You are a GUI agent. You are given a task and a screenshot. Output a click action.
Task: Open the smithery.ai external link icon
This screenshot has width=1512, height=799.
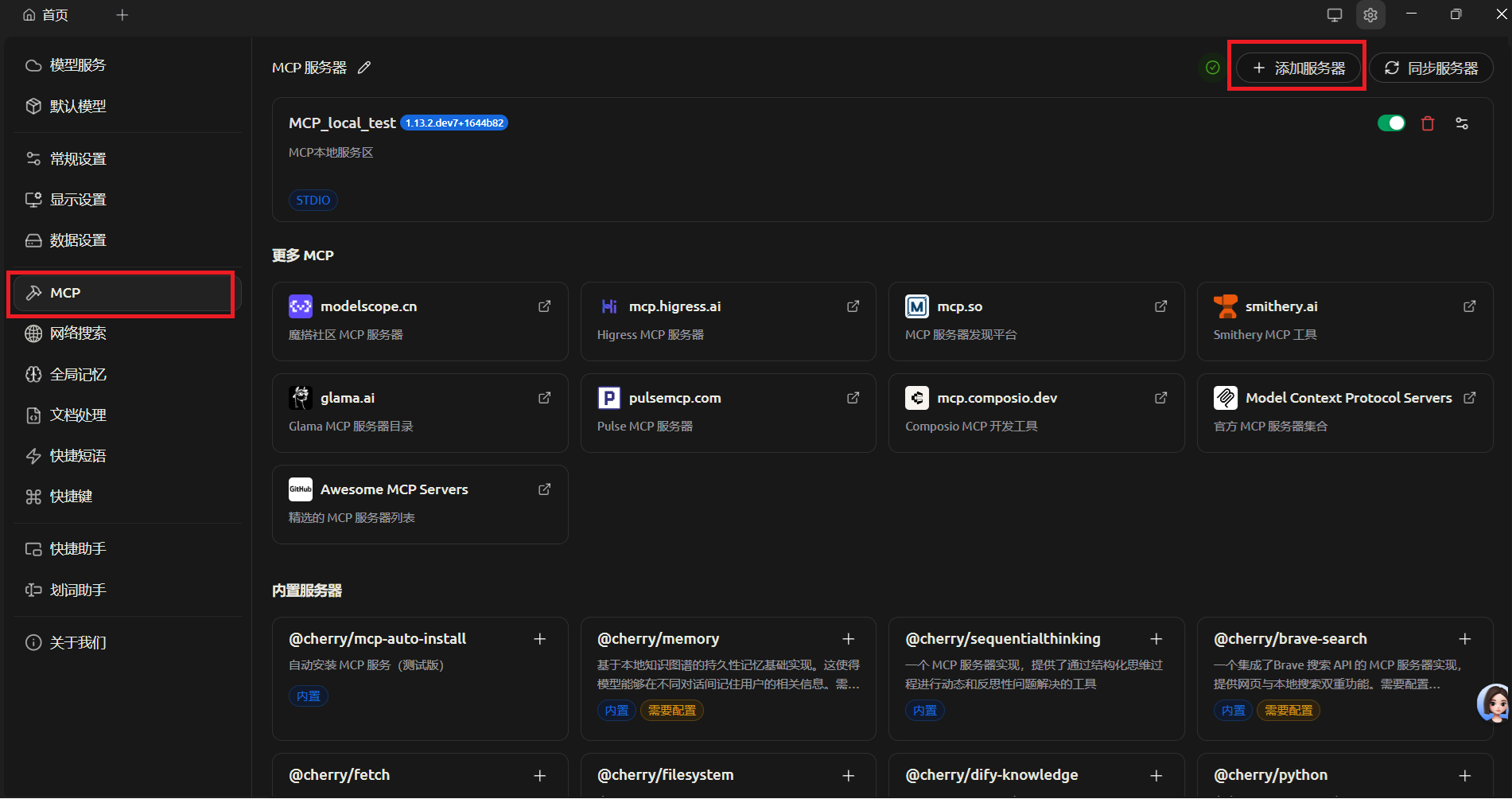coord(1470,306)
